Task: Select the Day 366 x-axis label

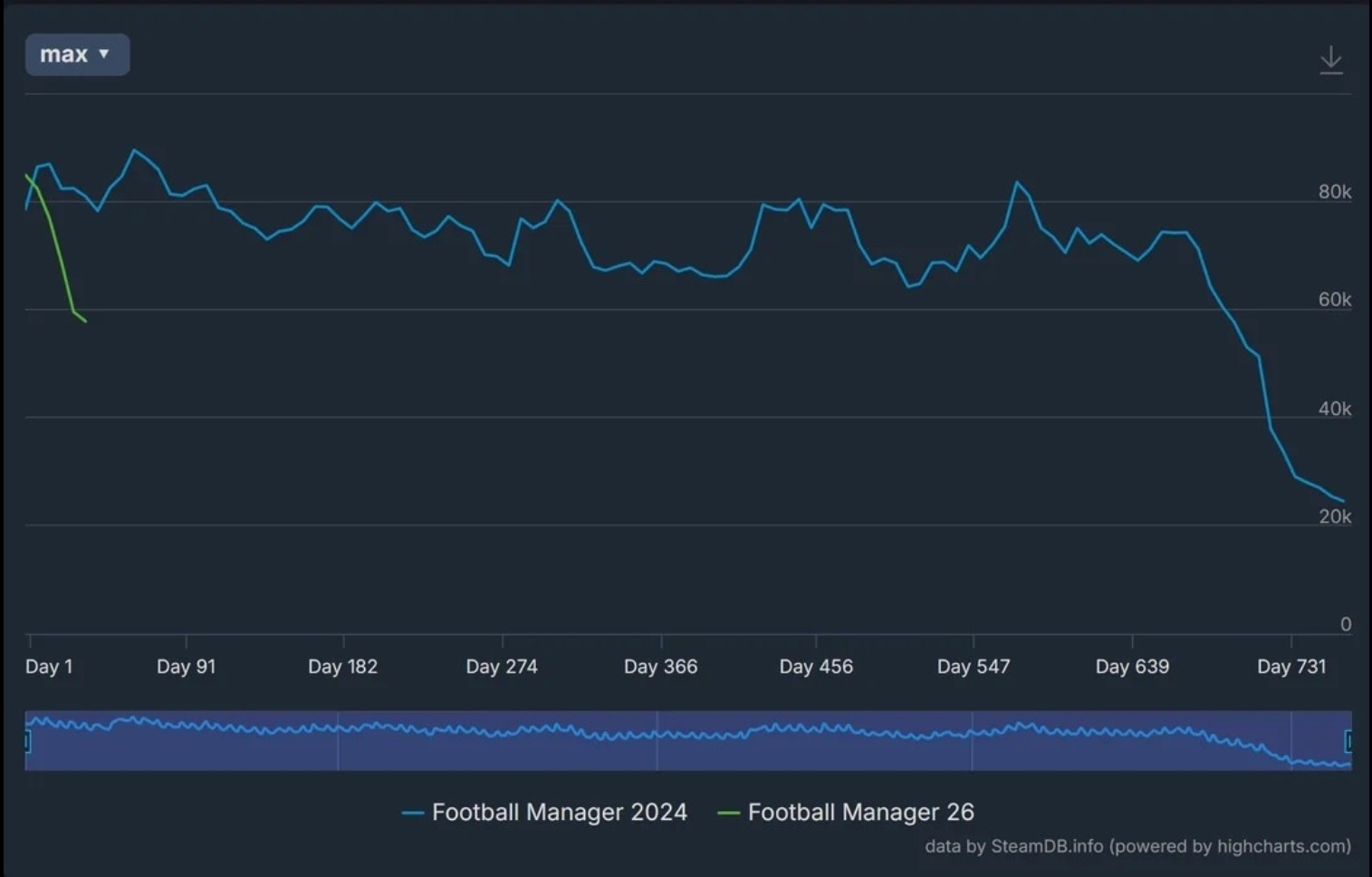Action: pyautogui.click(x=660, y=667)
